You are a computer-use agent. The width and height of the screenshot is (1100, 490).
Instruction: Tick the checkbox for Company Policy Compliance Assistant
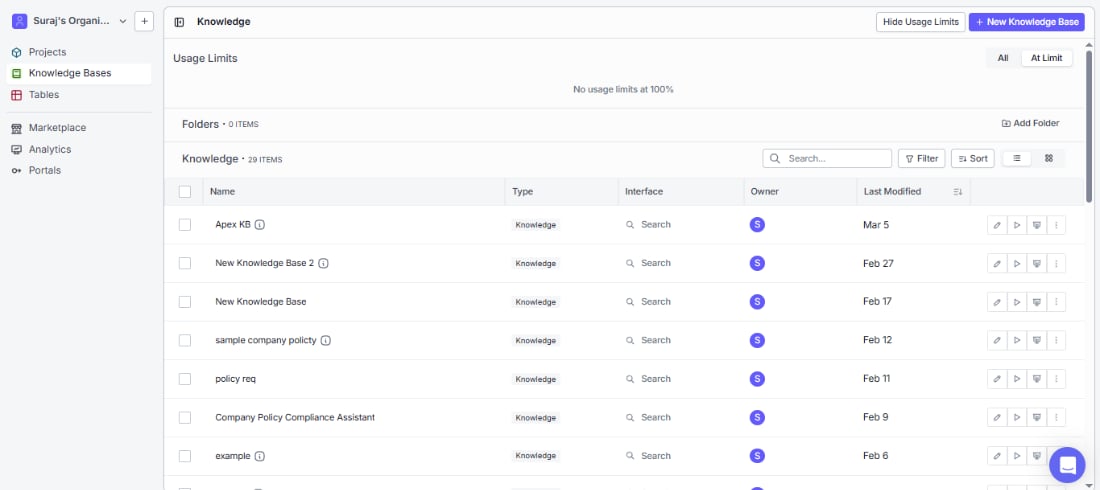point(185,417)
